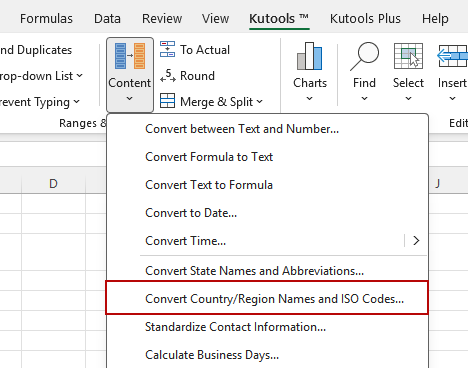Expand the Find dropdown chevron

coord(364,98)
